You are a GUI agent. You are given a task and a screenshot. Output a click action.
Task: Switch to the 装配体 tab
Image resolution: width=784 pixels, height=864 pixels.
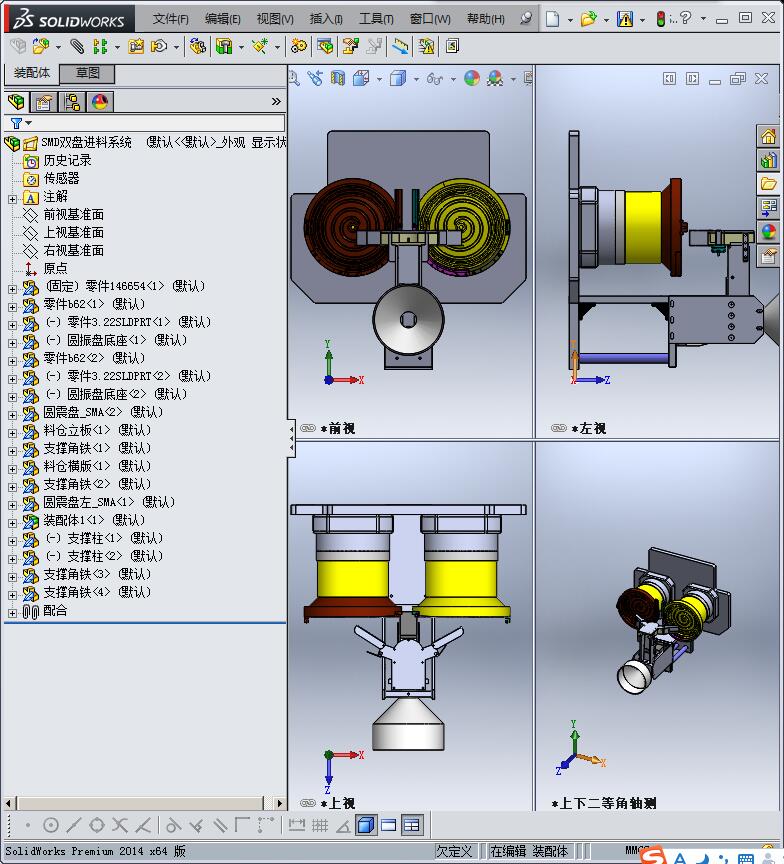(x=31, y=73)
